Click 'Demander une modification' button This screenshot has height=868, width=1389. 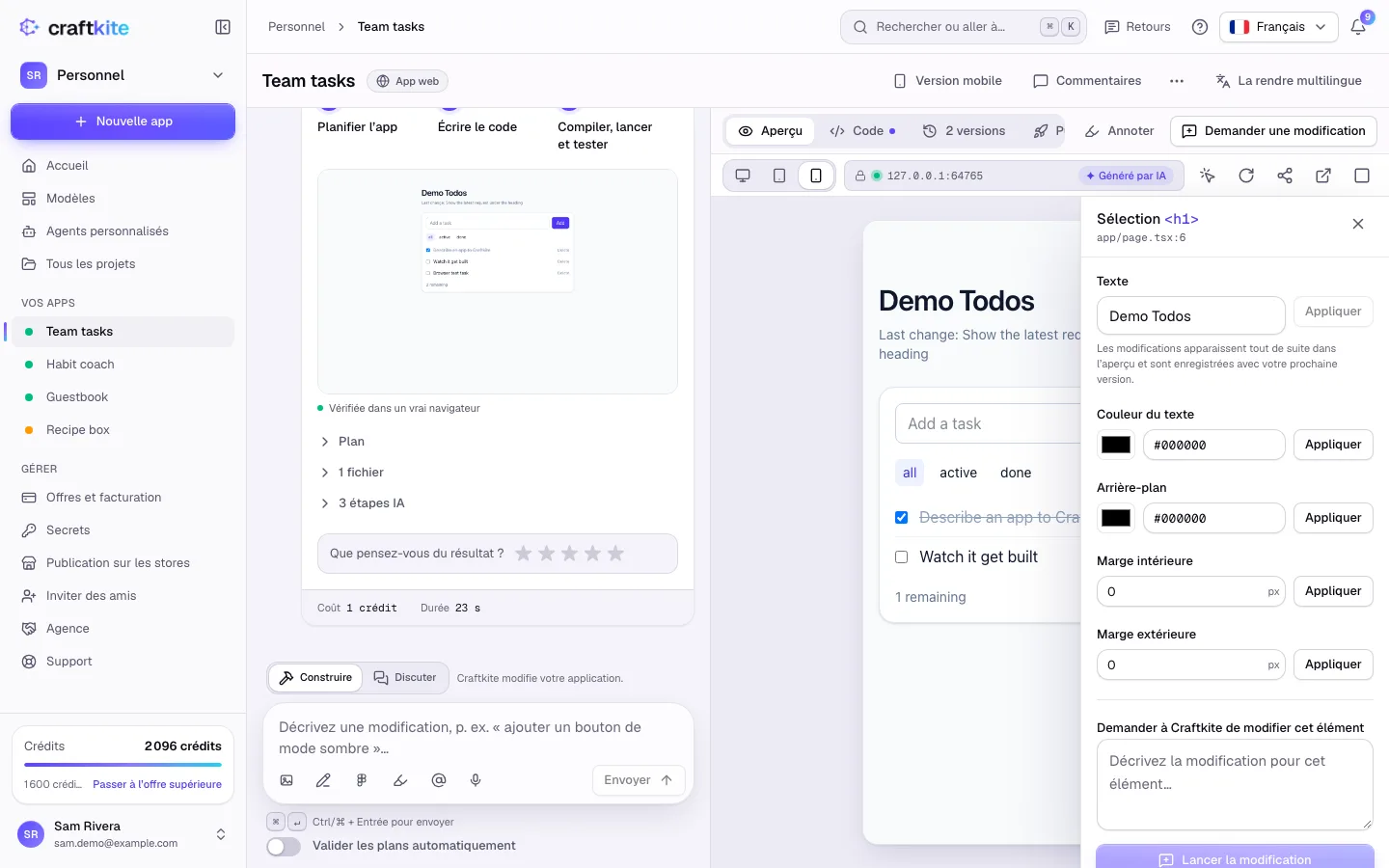[1273, 131]
